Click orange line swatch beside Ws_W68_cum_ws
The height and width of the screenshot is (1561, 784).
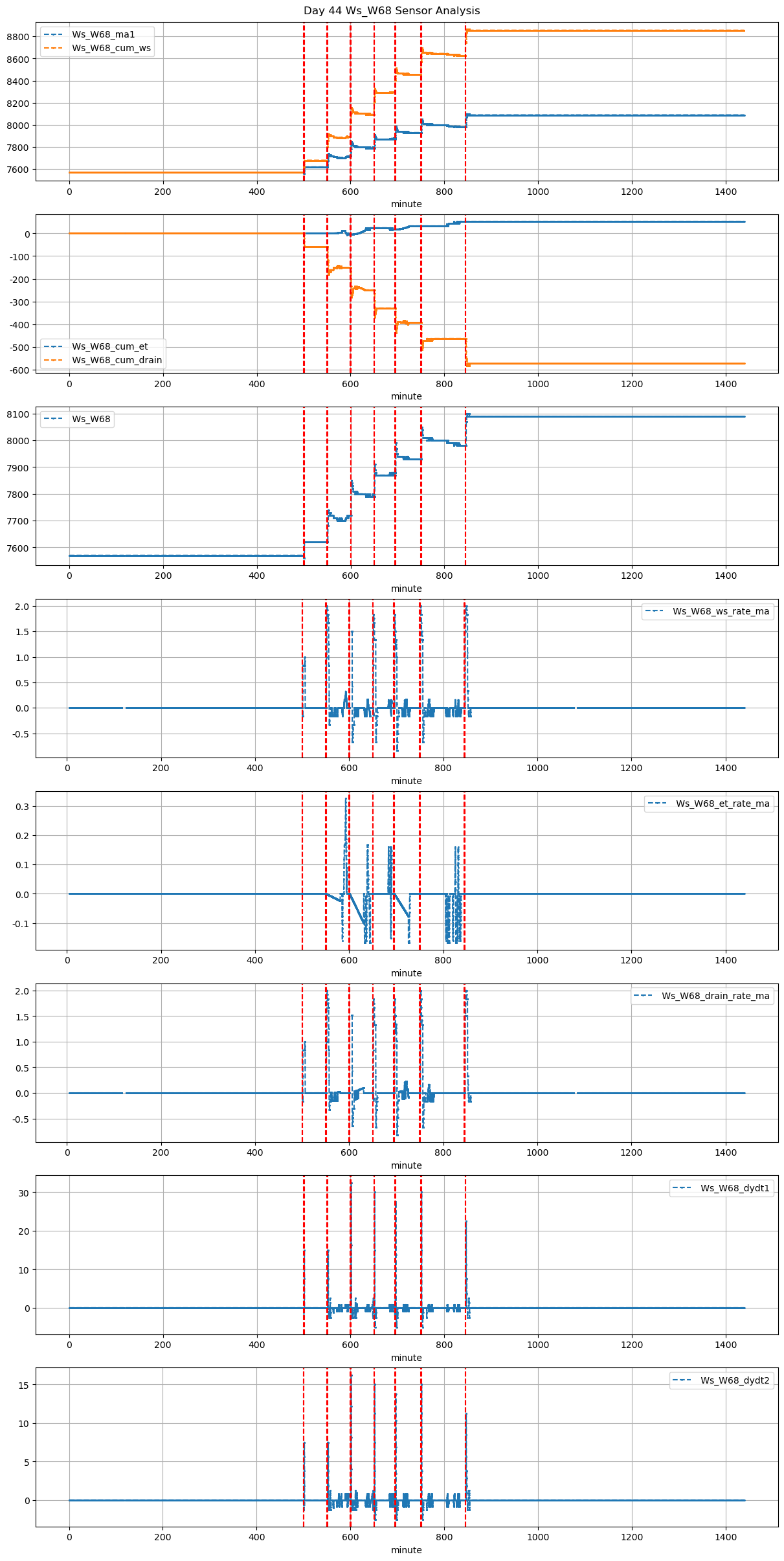pyautogui.click(x=54, y=48)
